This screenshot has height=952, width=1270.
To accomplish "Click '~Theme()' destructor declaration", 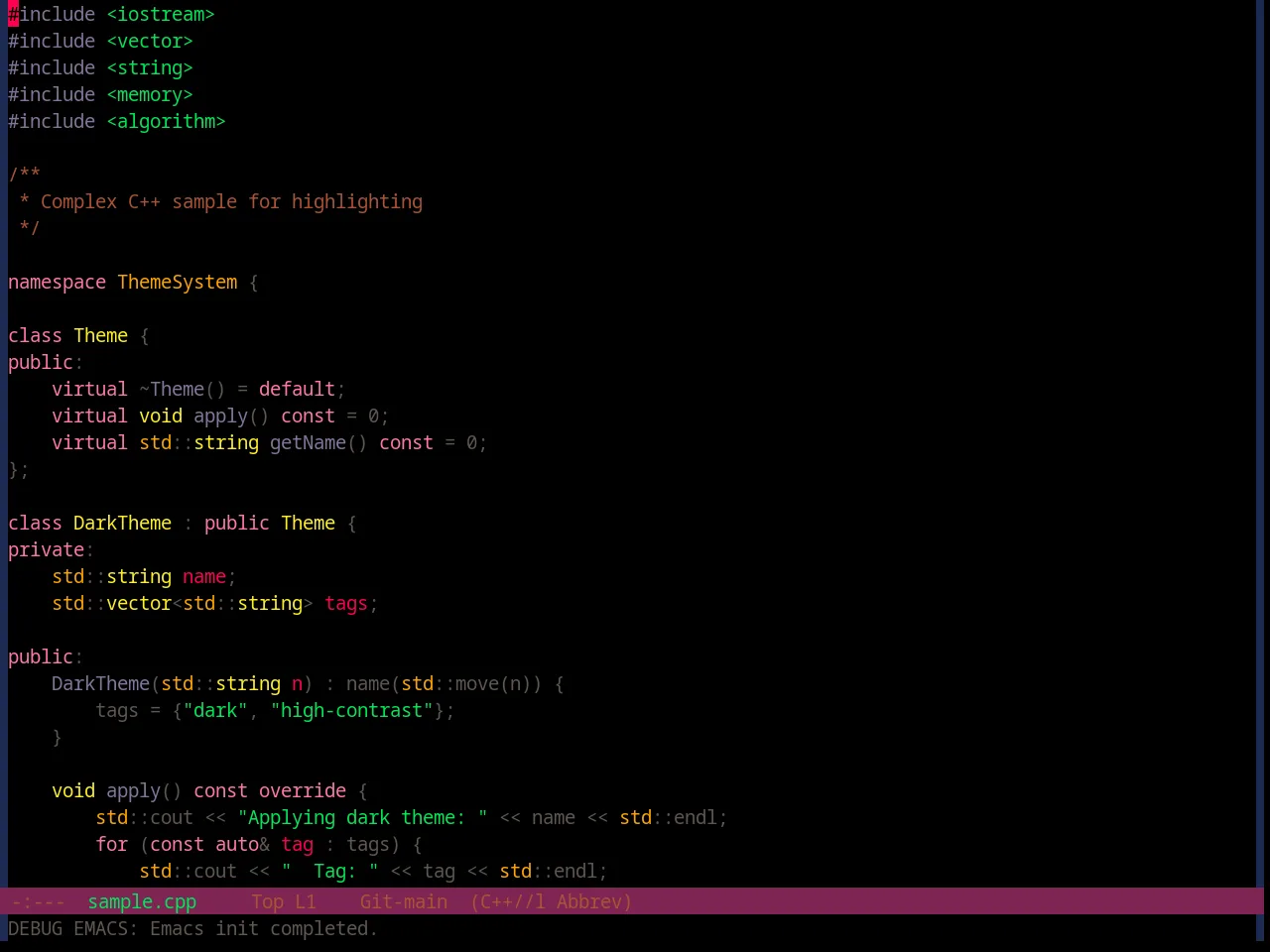I will (x=183, y=389).
